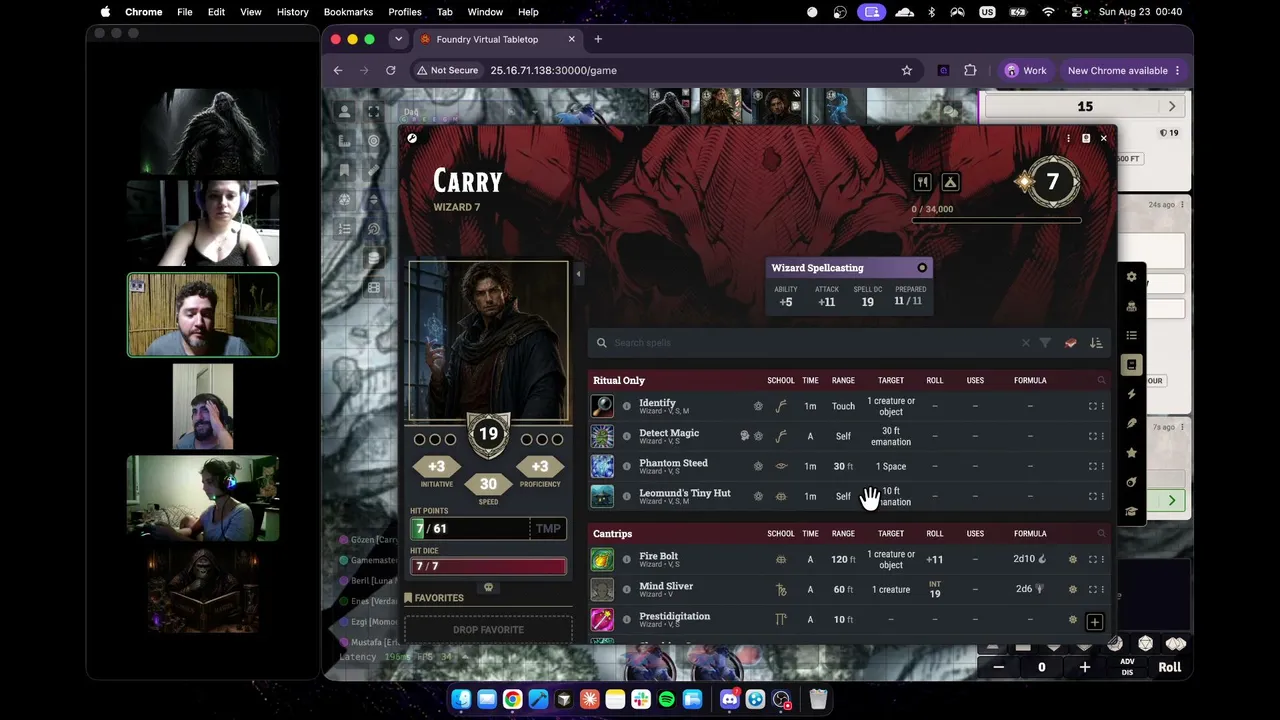
Task: Open Identify row context menu dots
Action: 1103,406
